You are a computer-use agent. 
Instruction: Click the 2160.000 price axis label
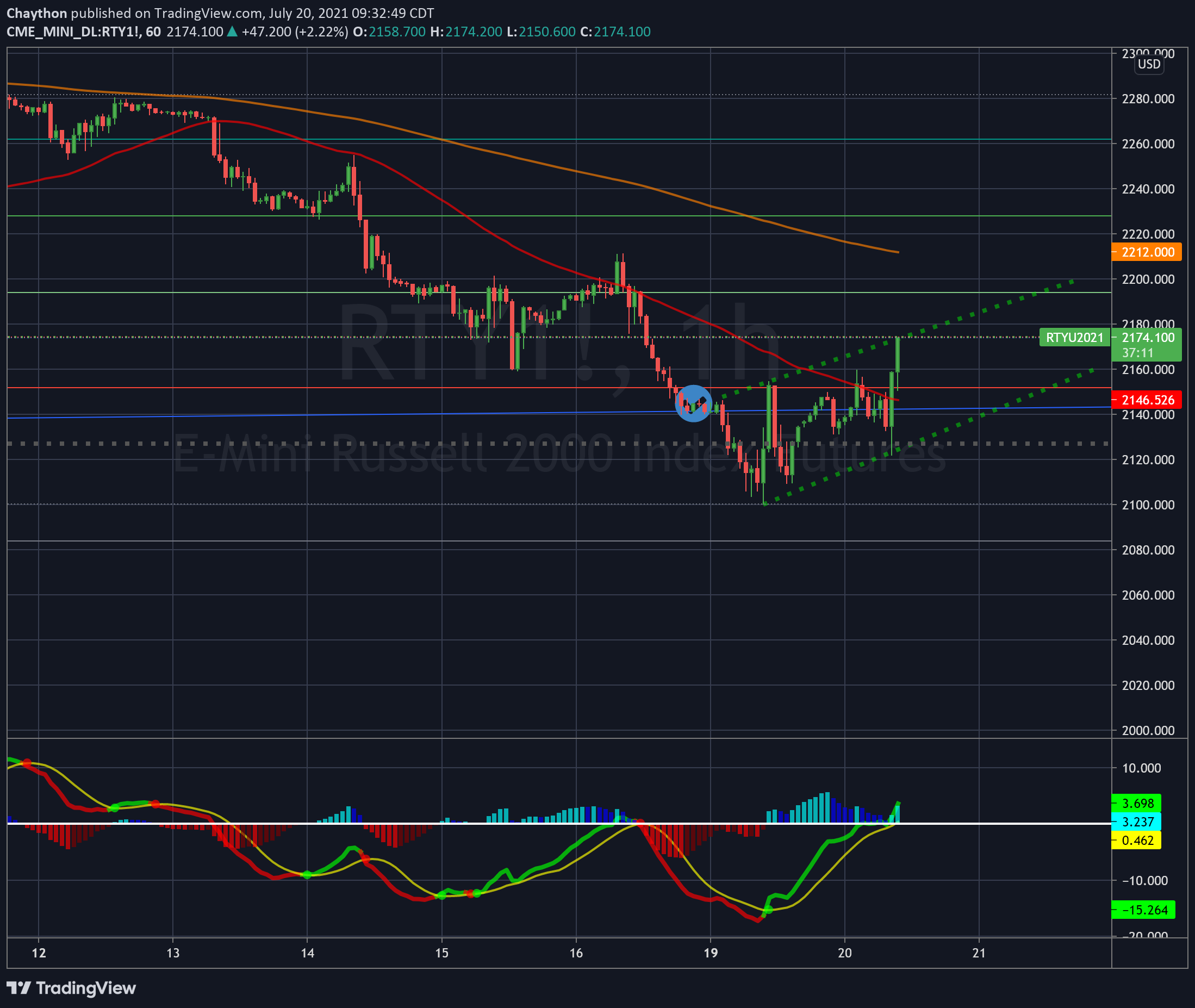(x=1148, y=370)
